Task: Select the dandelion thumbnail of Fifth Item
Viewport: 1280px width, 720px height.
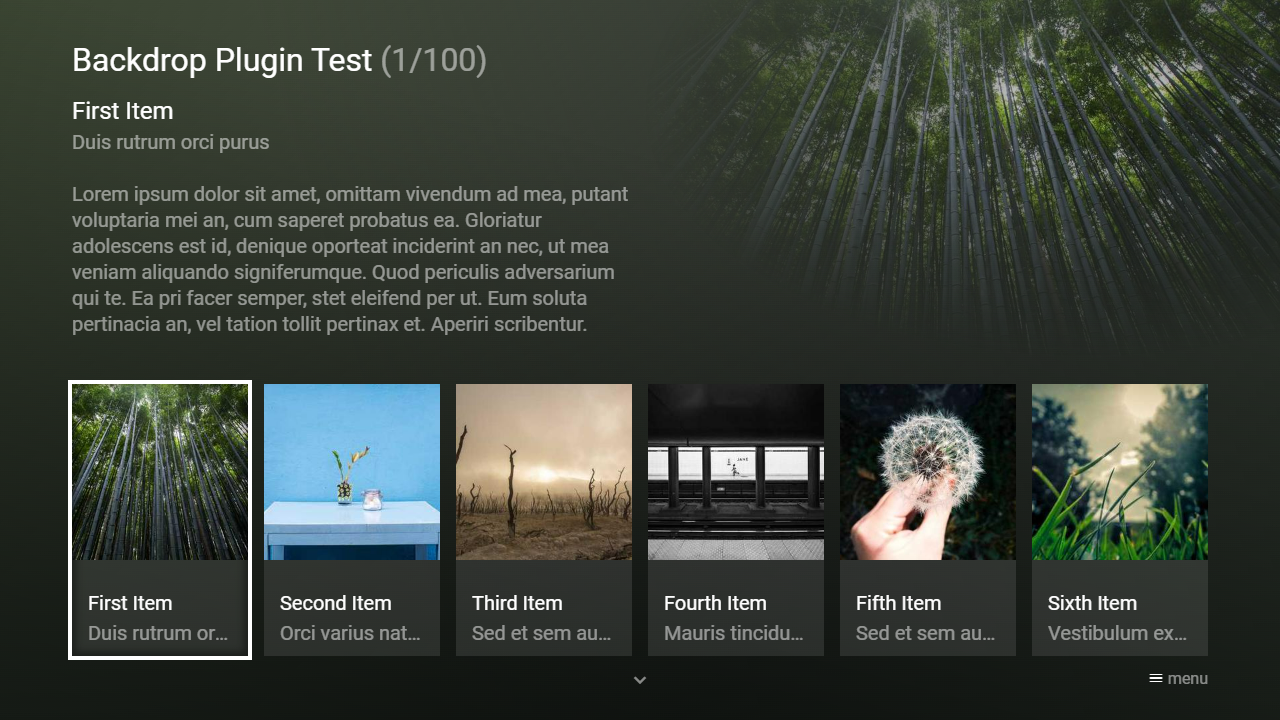Action: click(928, 472)
